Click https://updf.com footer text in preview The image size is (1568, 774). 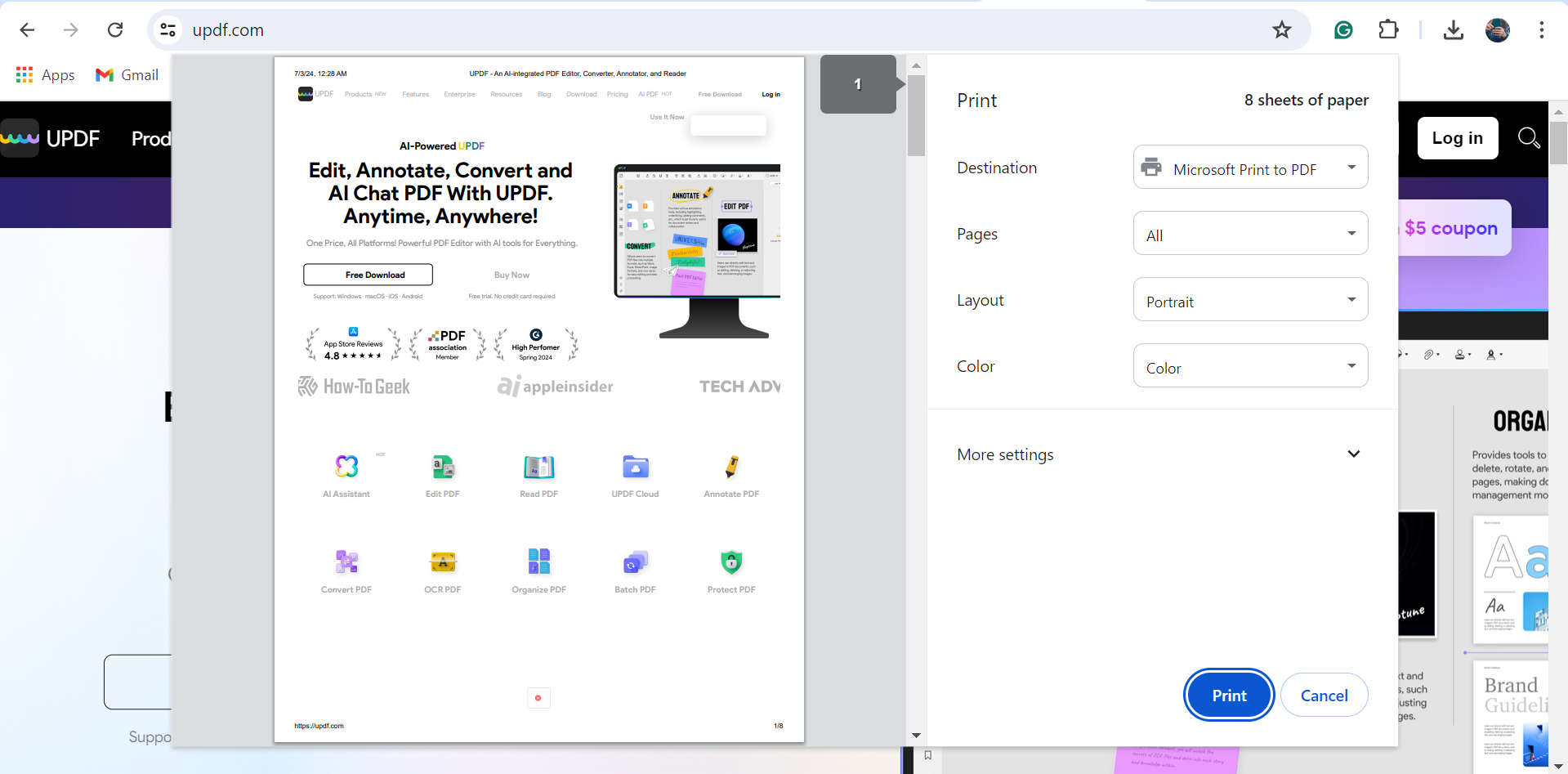319,726
